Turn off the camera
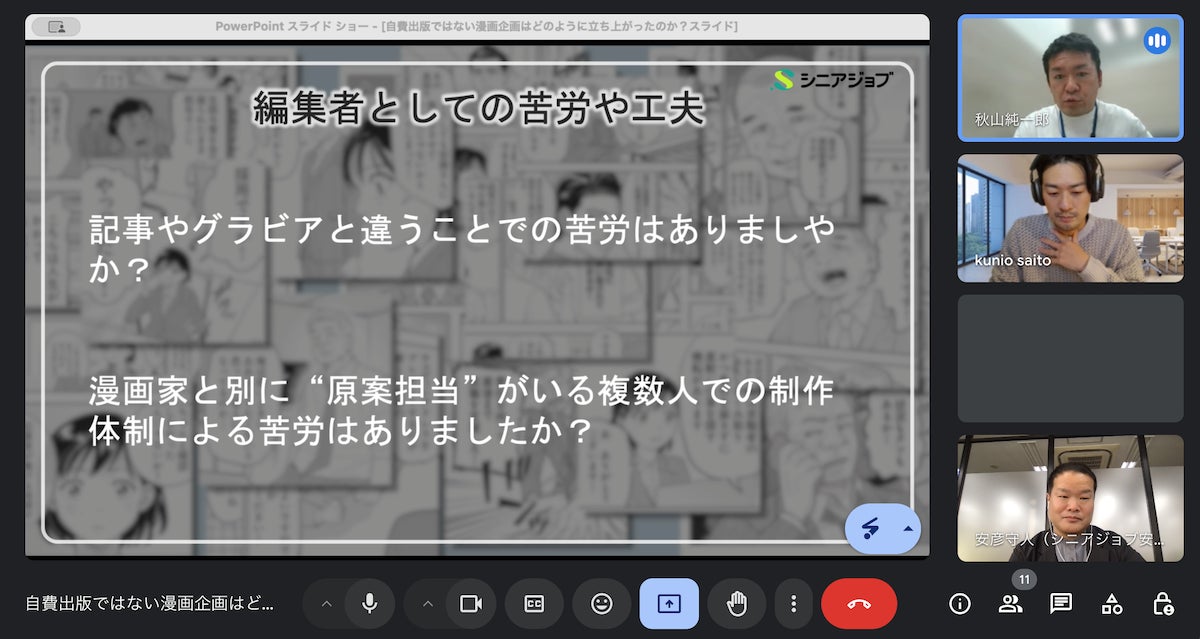1200x639 pixels. [470, 603]
